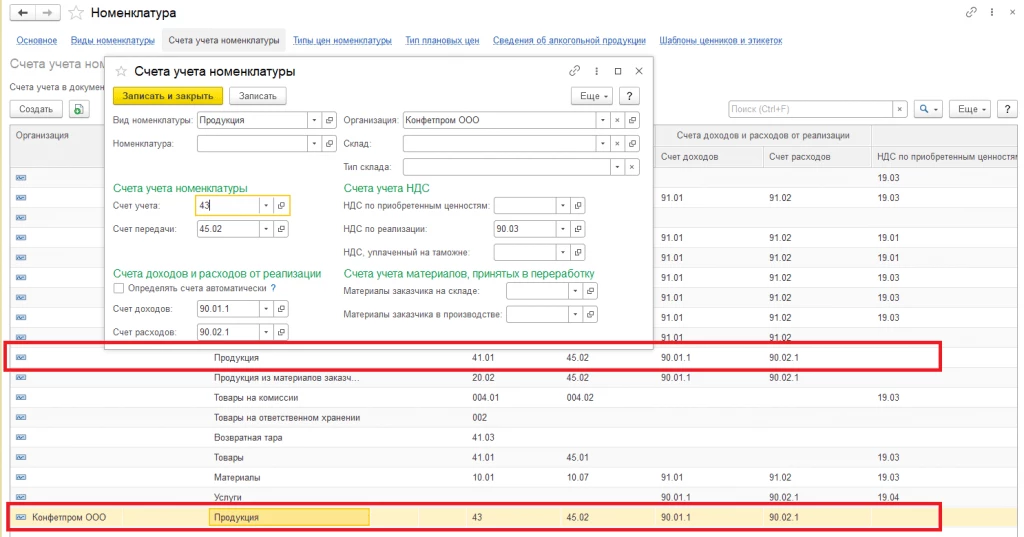Select the Возвратная тара row
Image resolution: width=1024 pixels, height=537 pixels.
pos(513,438)
